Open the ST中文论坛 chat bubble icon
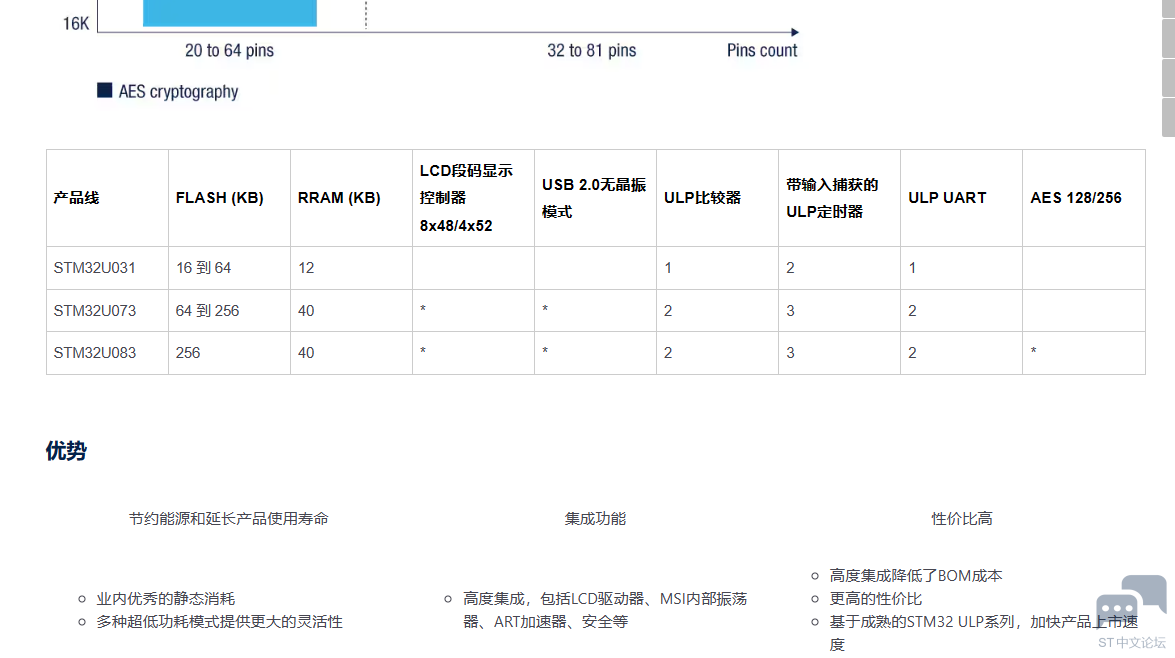The image size is (1175, 658). pyautogui.click(x=1130, y=605)
